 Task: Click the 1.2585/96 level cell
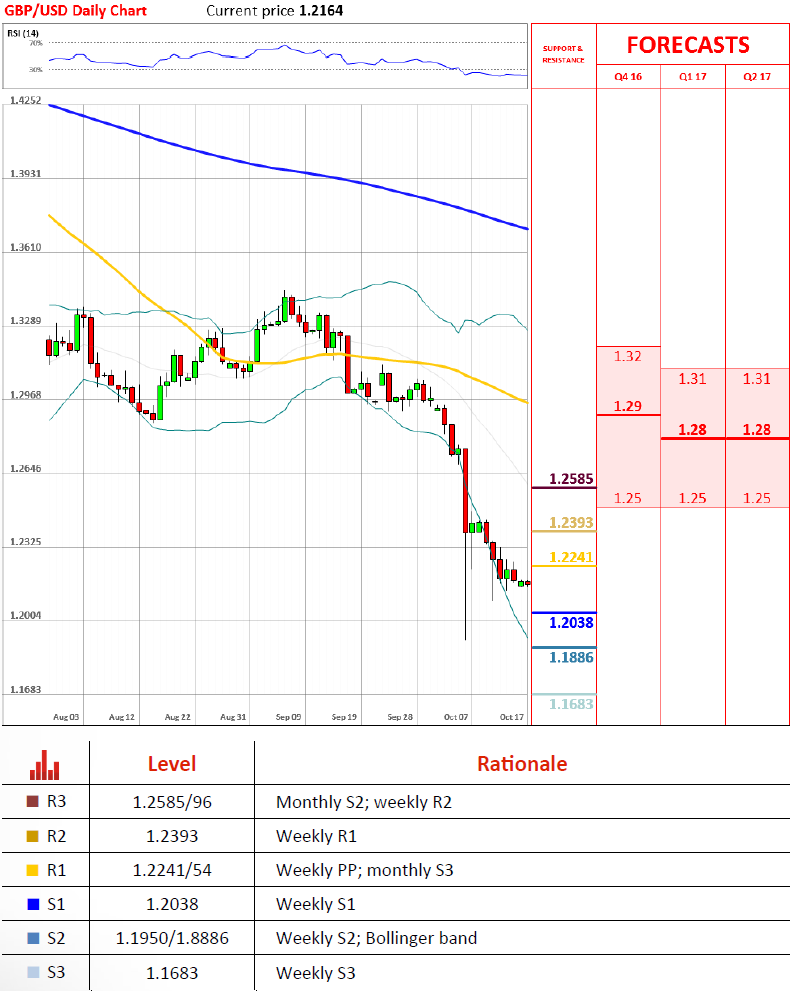click(x=172, y=803)
